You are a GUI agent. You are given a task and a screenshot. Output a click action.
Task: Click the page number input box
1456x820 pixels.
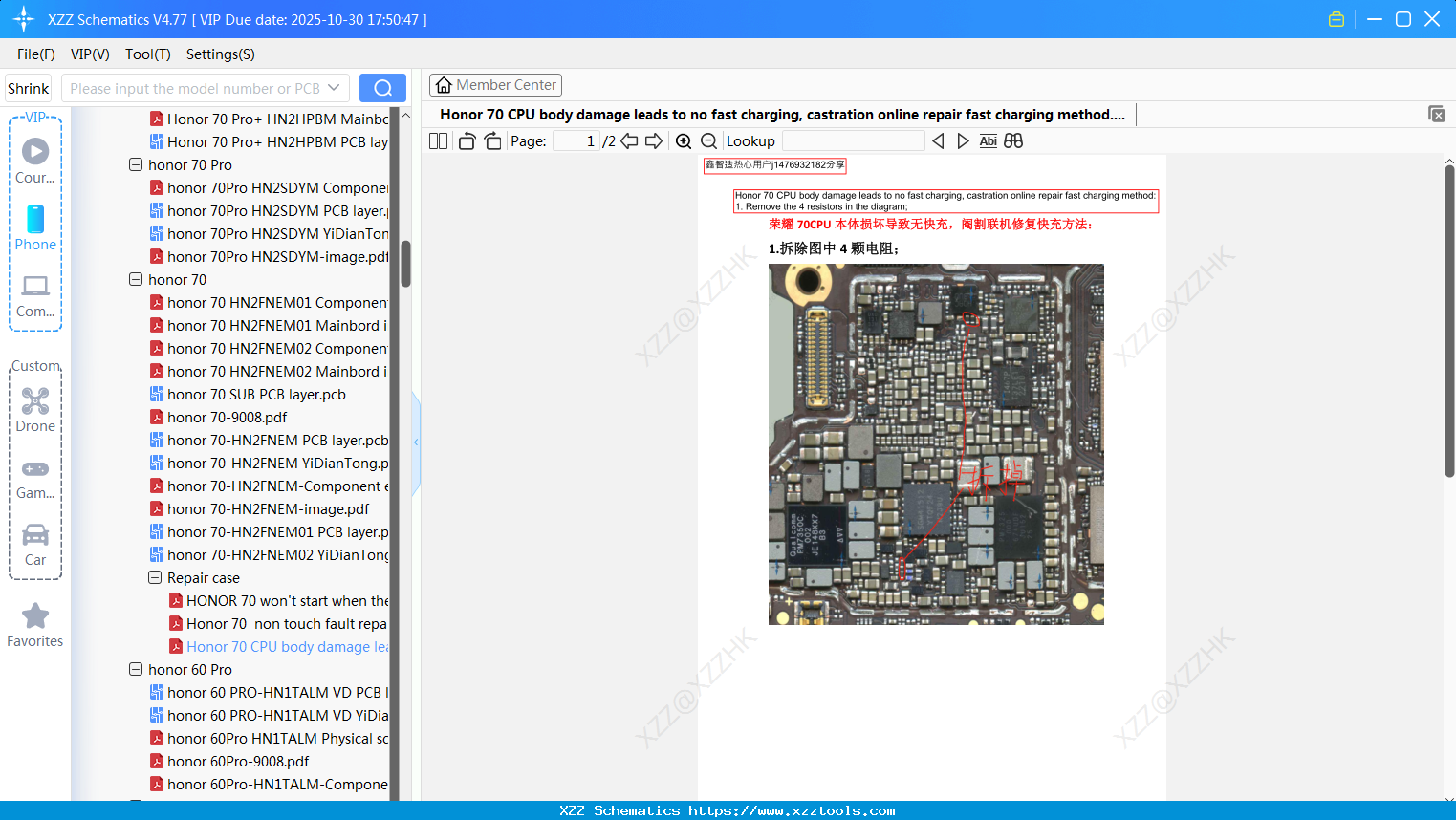click(x=576, y=140)
